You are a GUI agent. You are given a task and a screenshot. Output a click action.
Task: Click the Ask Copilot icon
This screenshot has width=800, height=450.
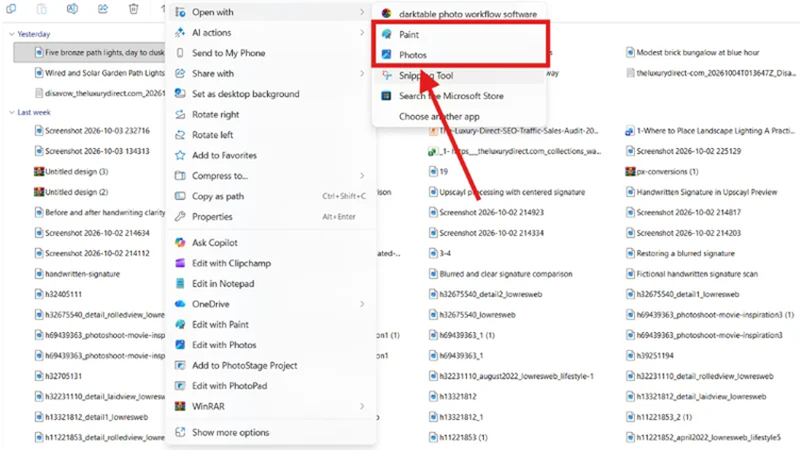(x=180, y=242)
